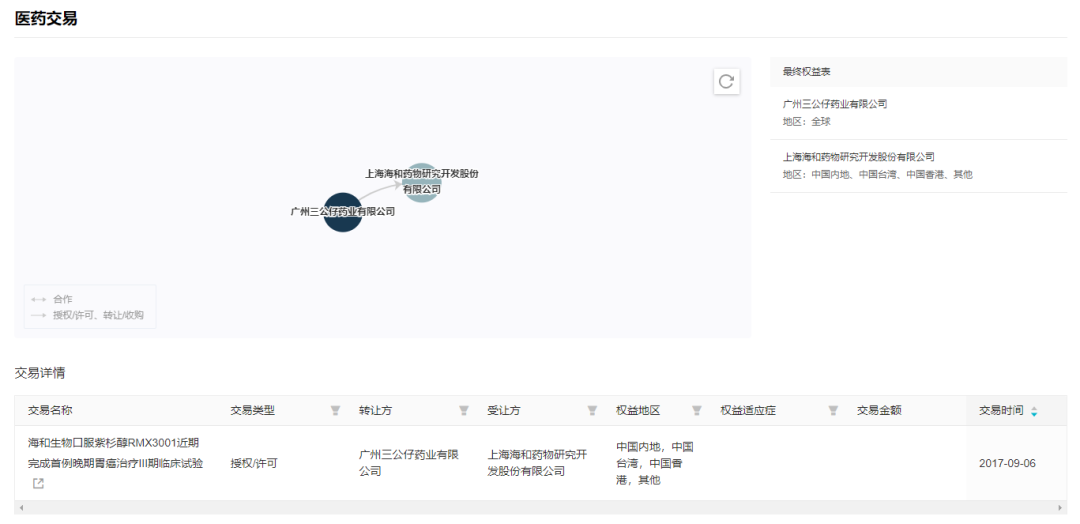
Task: Click 交易类型 column header label
Action: click(253, 410)
